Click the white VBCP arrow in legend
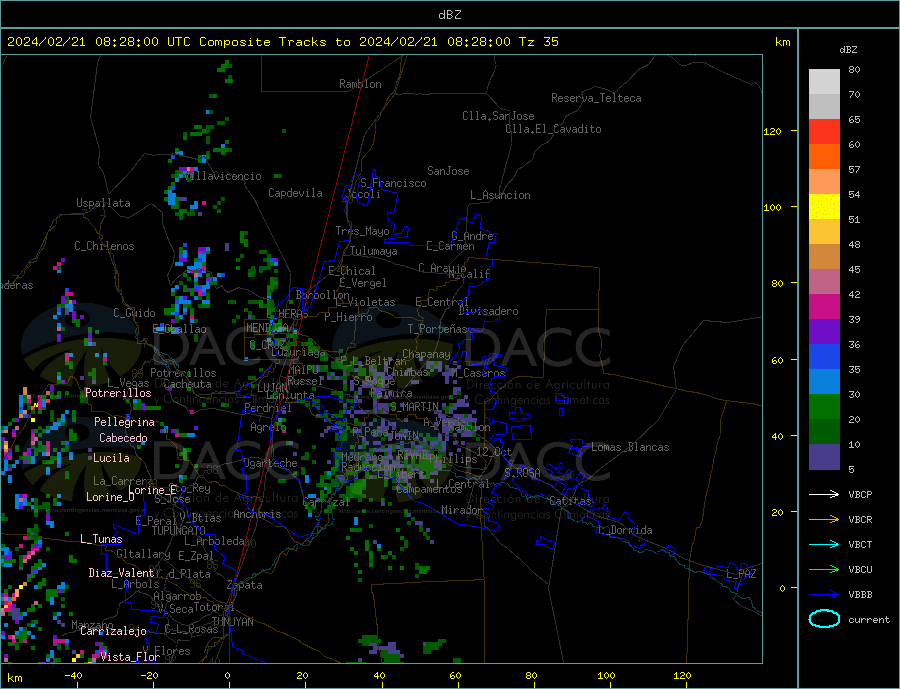Screen dimensions: 900x689 [824, 494]
